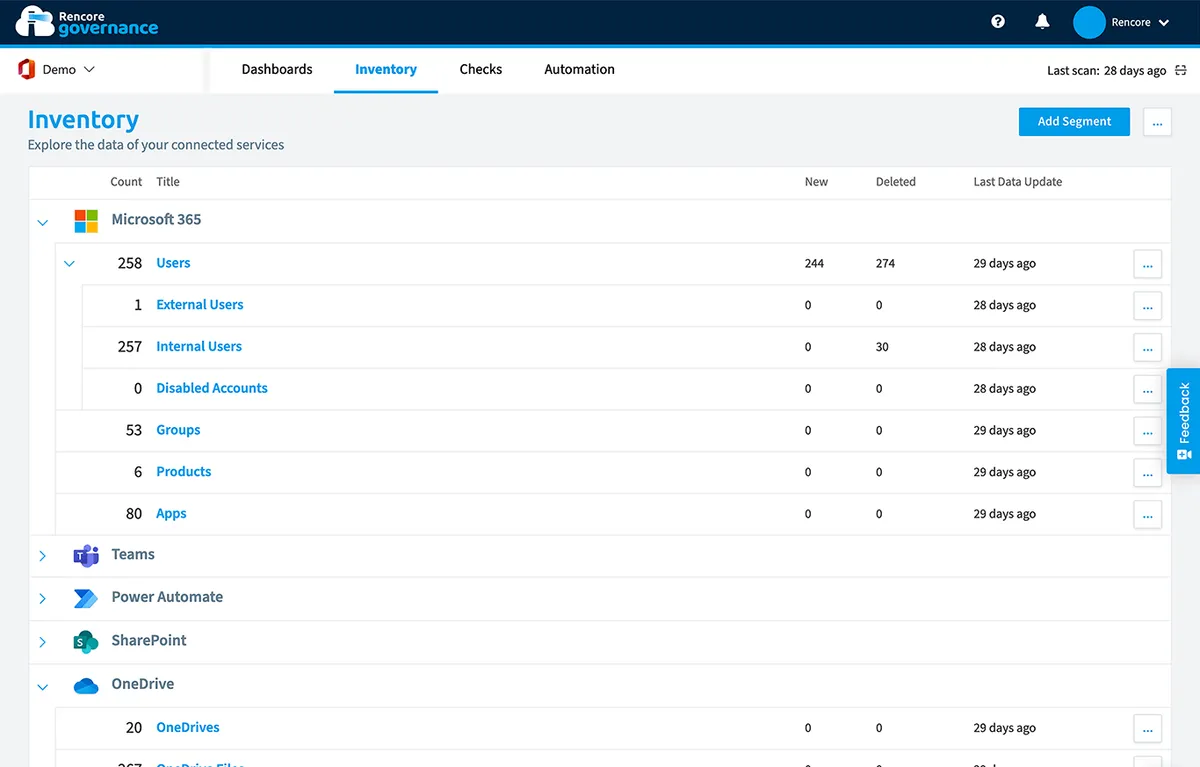Click the SharePoint service icon
This screenshot has width=1200, height=767.
[x=86, y=641]
